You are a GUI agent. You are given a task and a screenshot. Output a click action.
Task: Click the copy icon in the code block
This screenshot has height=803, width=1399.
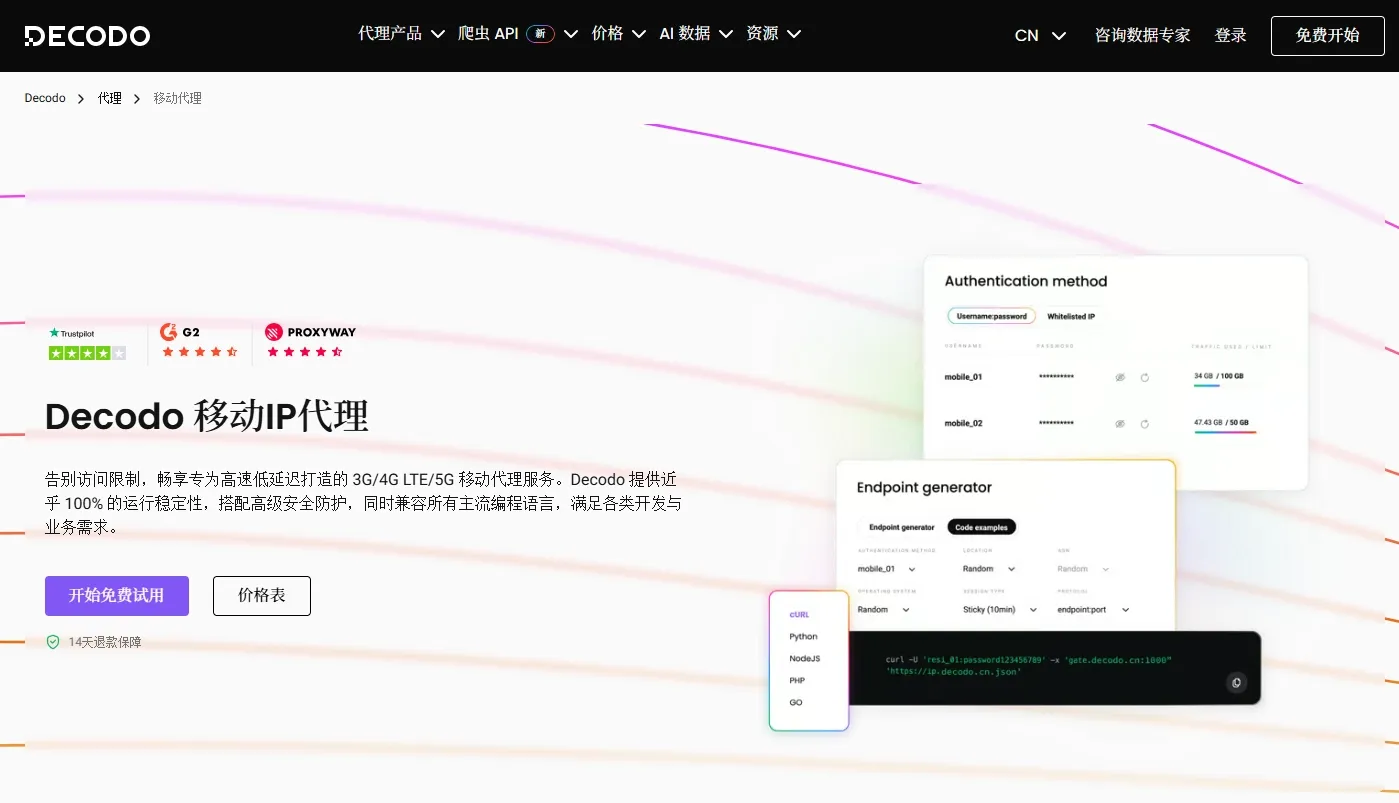click(x=1236, y=683)
